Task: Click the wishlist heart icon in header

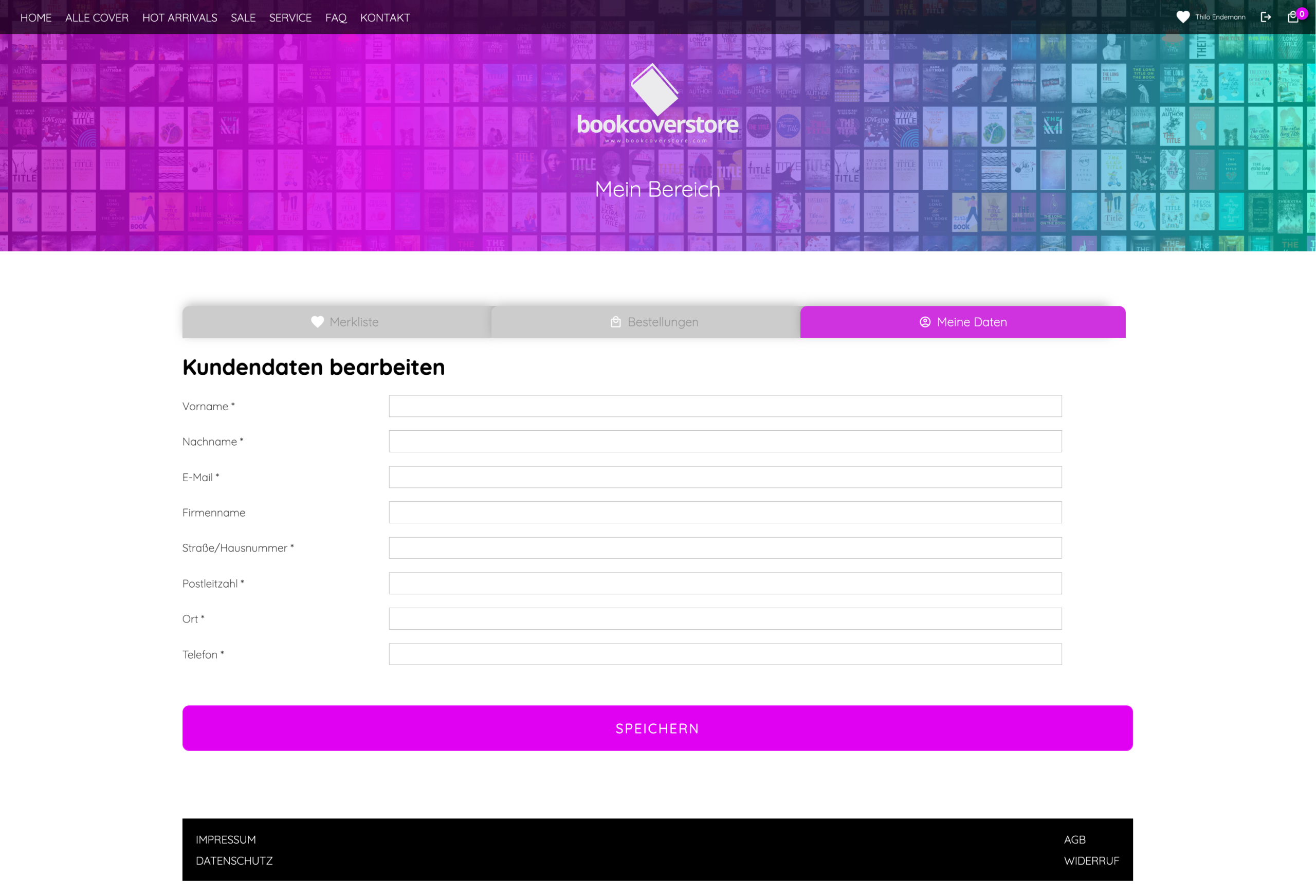Action: [1182, 17]
